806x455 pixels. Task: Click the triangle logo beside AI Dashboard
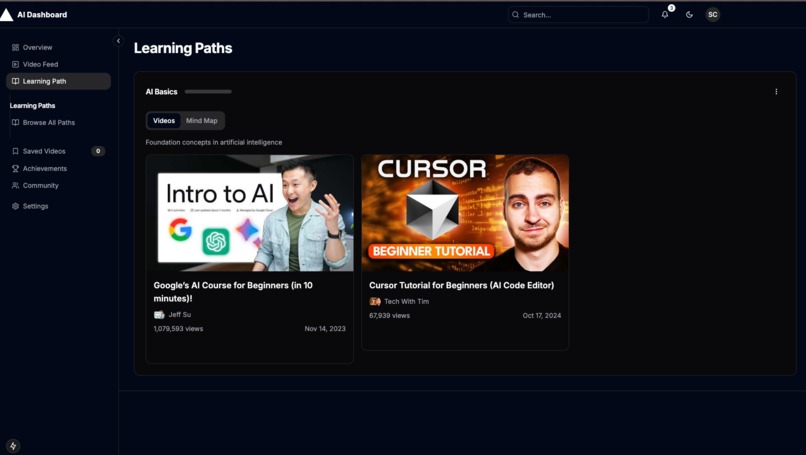coord(6,15)
